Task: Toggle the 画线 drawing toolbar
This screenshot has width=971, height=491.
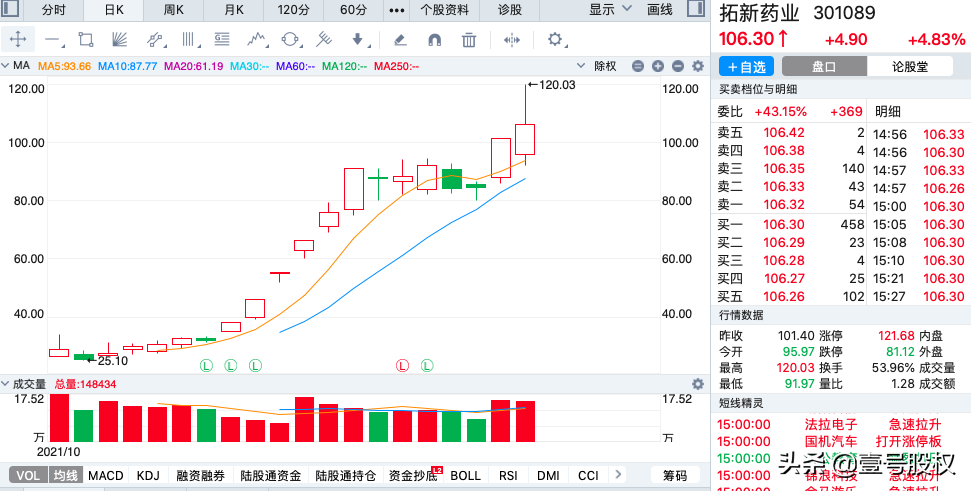Action: coord(660,9)
